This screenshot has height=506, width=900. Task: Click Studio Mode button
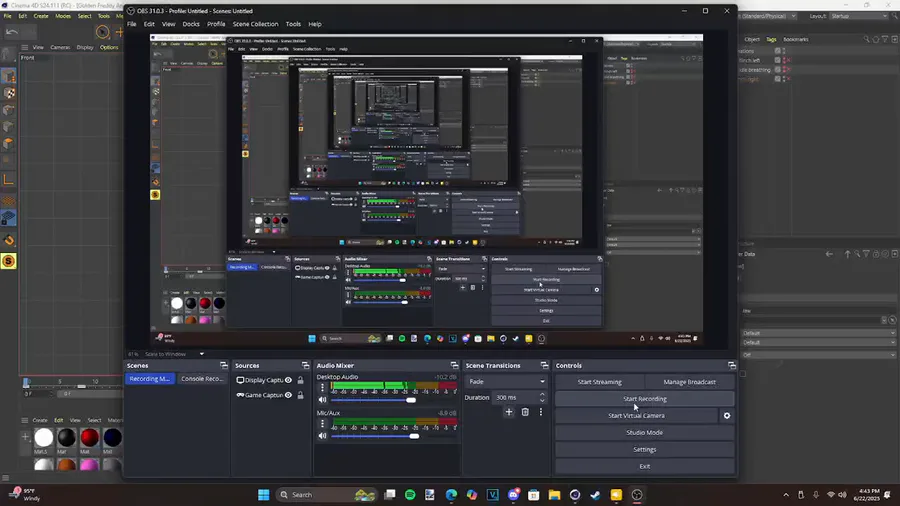645,433
